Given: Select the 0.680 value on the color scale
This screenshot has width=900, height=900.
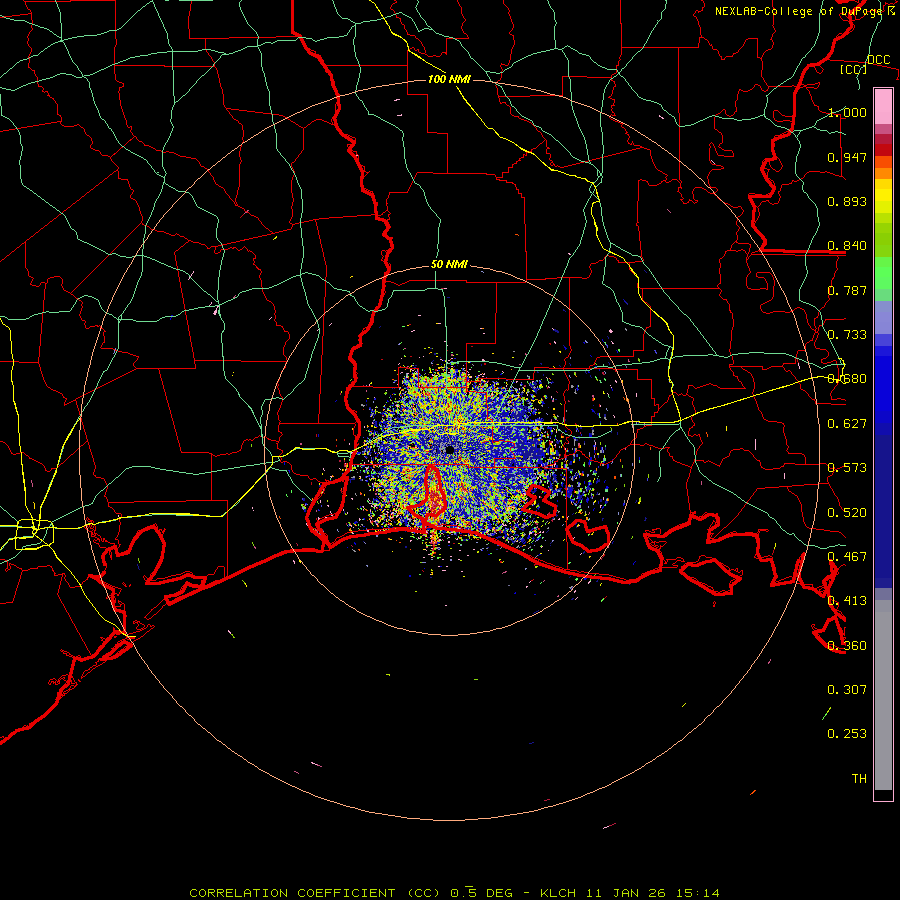Looking at the screenshot, I should point(847,379).
